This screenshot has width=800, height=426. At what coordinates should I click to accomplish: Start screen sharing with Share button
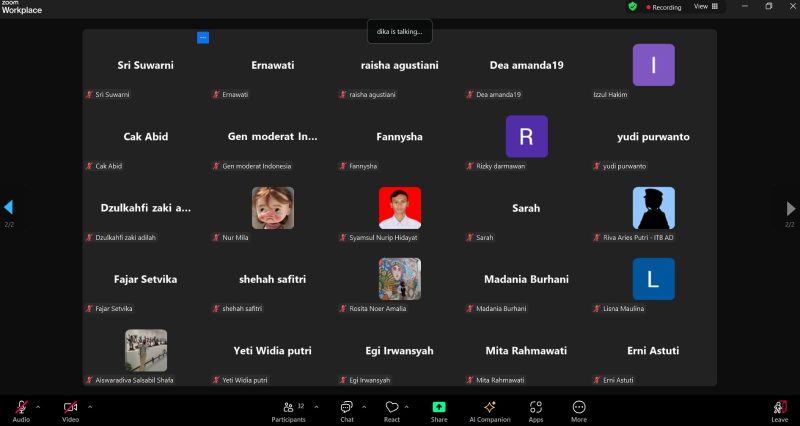pos(439,408)
